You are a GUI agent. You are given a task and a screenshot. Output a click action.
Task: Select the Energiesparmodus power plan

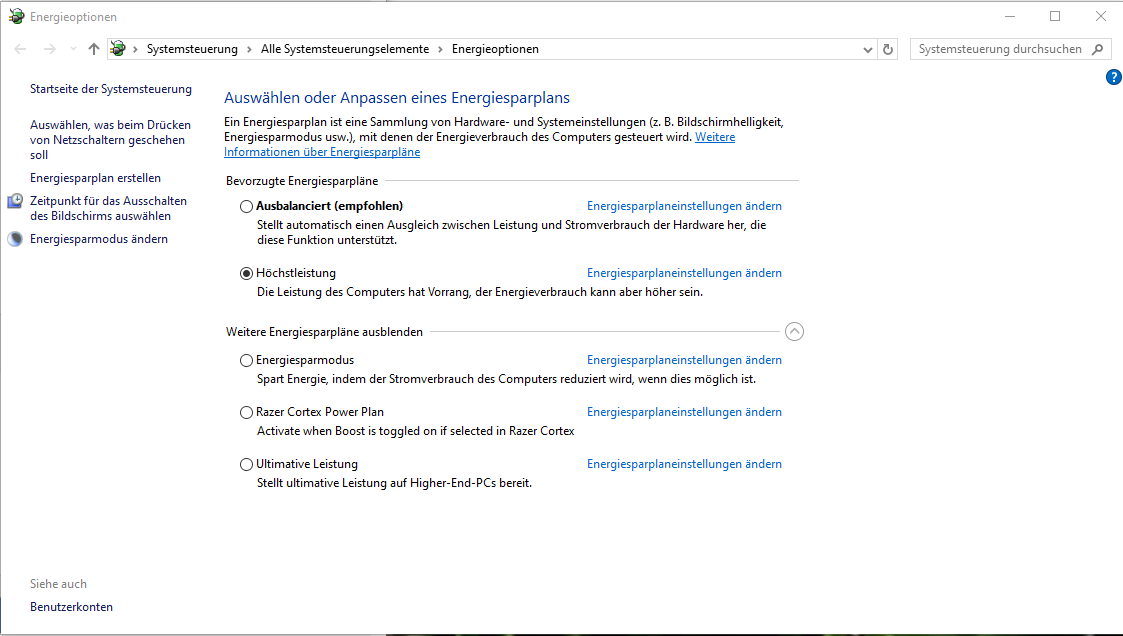246,360
